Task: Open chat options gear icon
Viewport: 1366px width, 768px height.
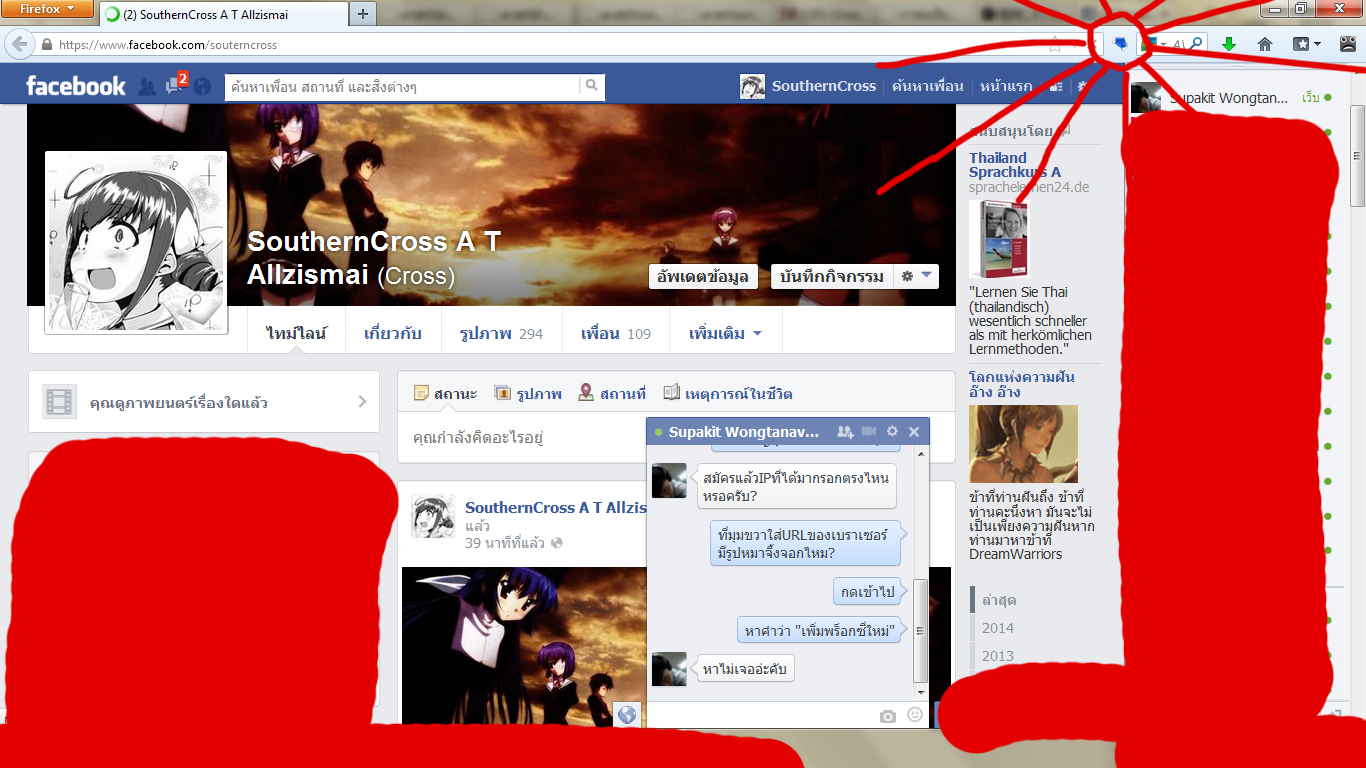Action: [892, 432]
